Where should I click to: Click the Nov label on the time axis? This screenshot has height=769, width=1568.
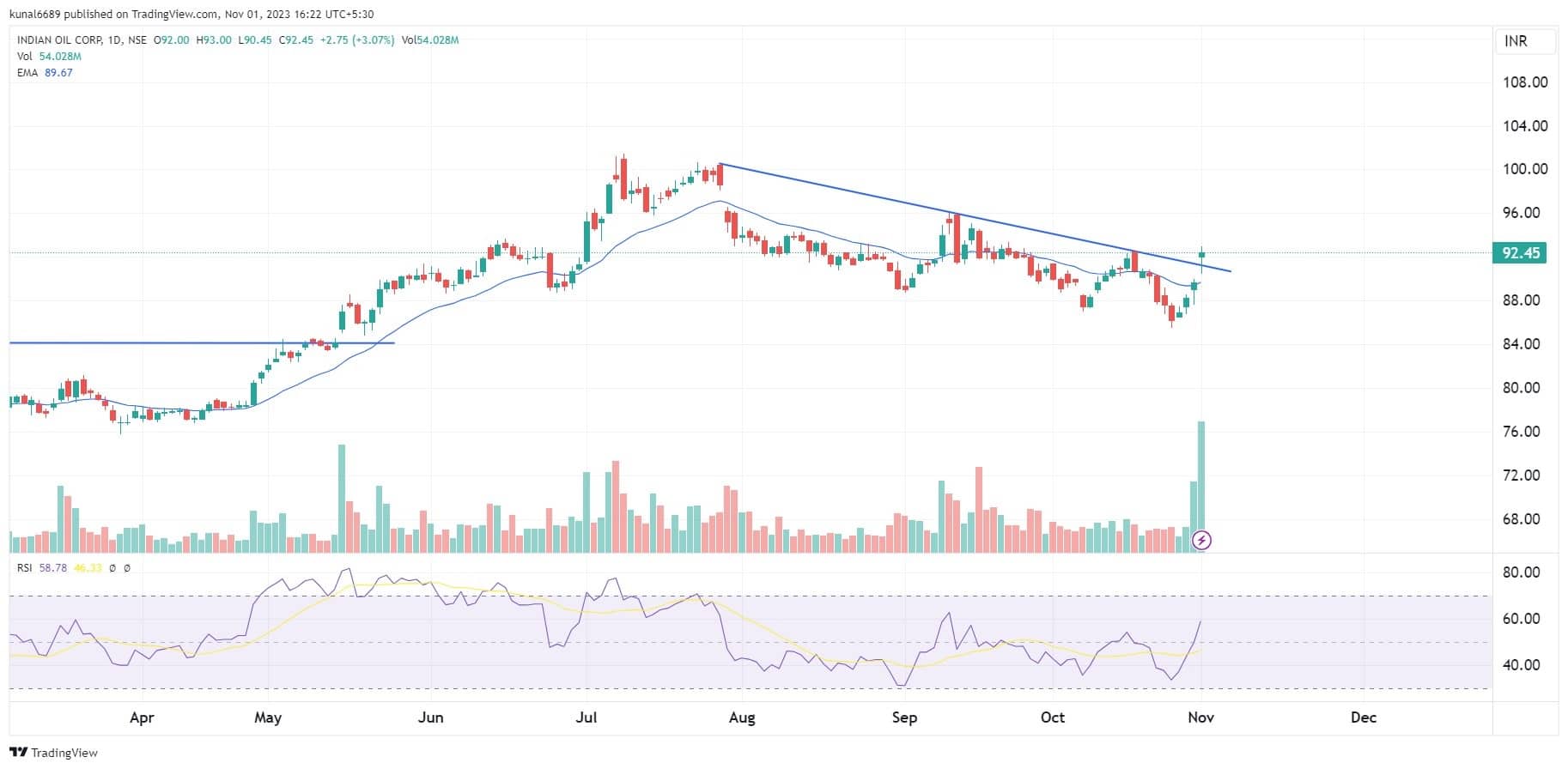pos(1200,718)
